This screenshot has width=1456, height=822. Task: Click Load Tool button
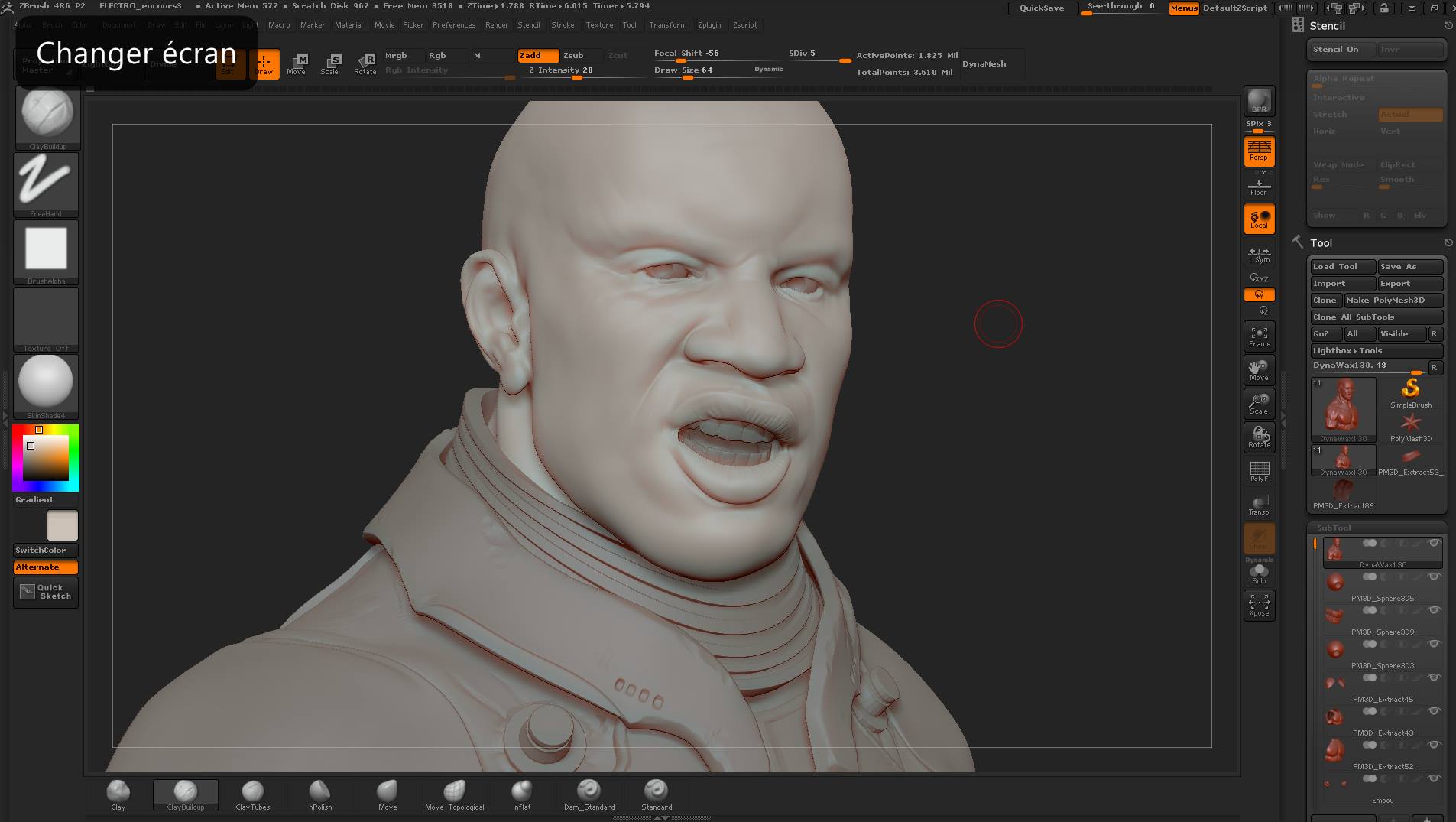1343,267
